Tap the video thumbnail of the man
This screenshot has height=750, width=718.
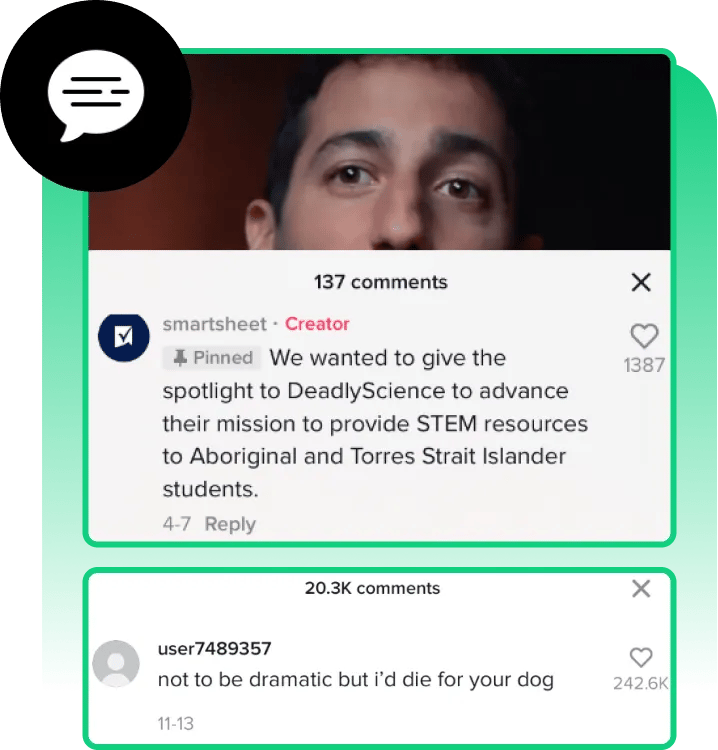[x=379, y=152]
